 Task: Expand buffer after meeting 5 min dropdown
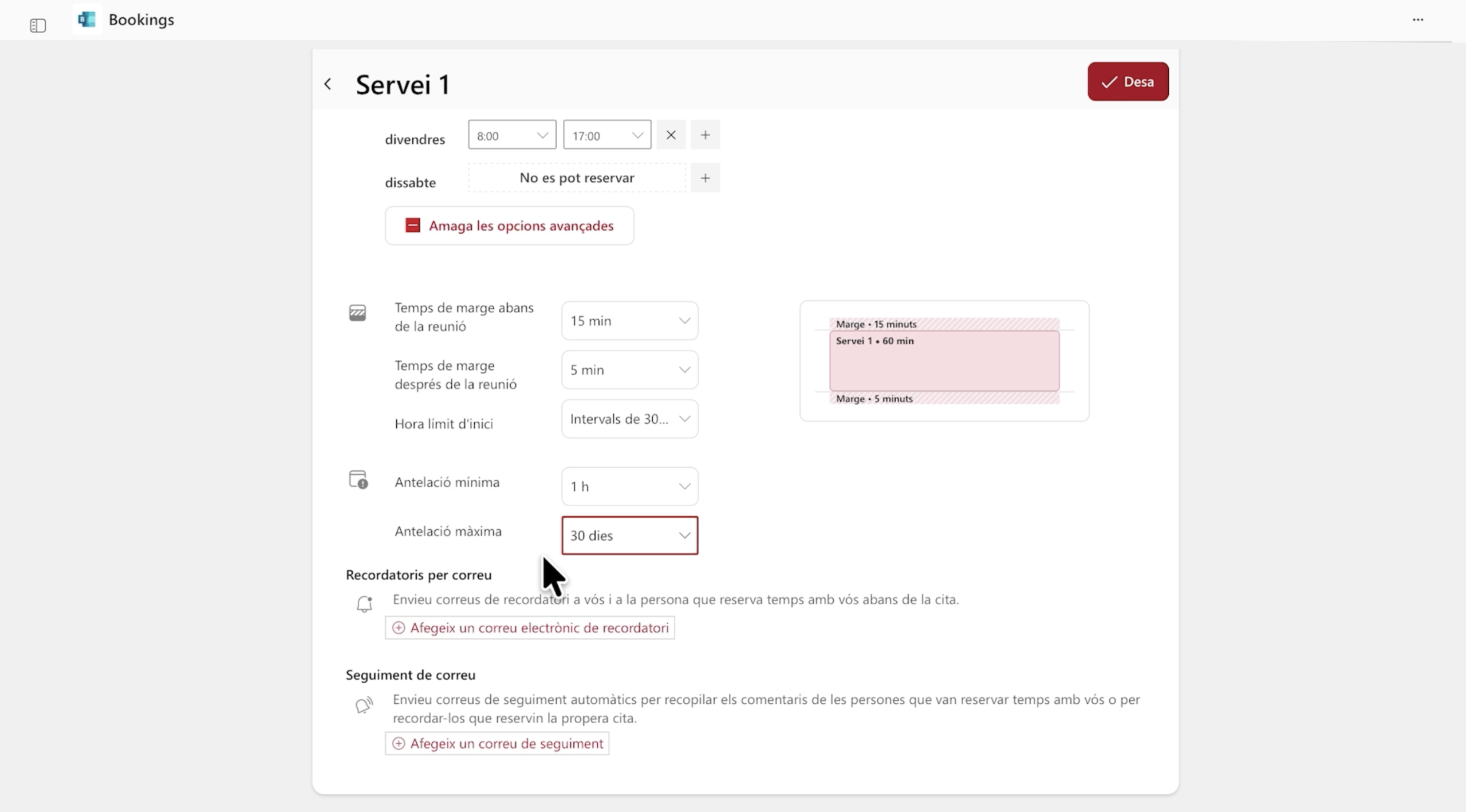[629, 370]
